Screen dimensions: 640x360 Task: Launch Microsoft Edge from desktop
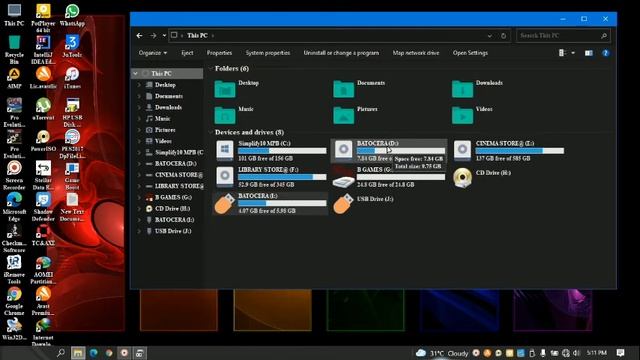click(x=14, y=207)
